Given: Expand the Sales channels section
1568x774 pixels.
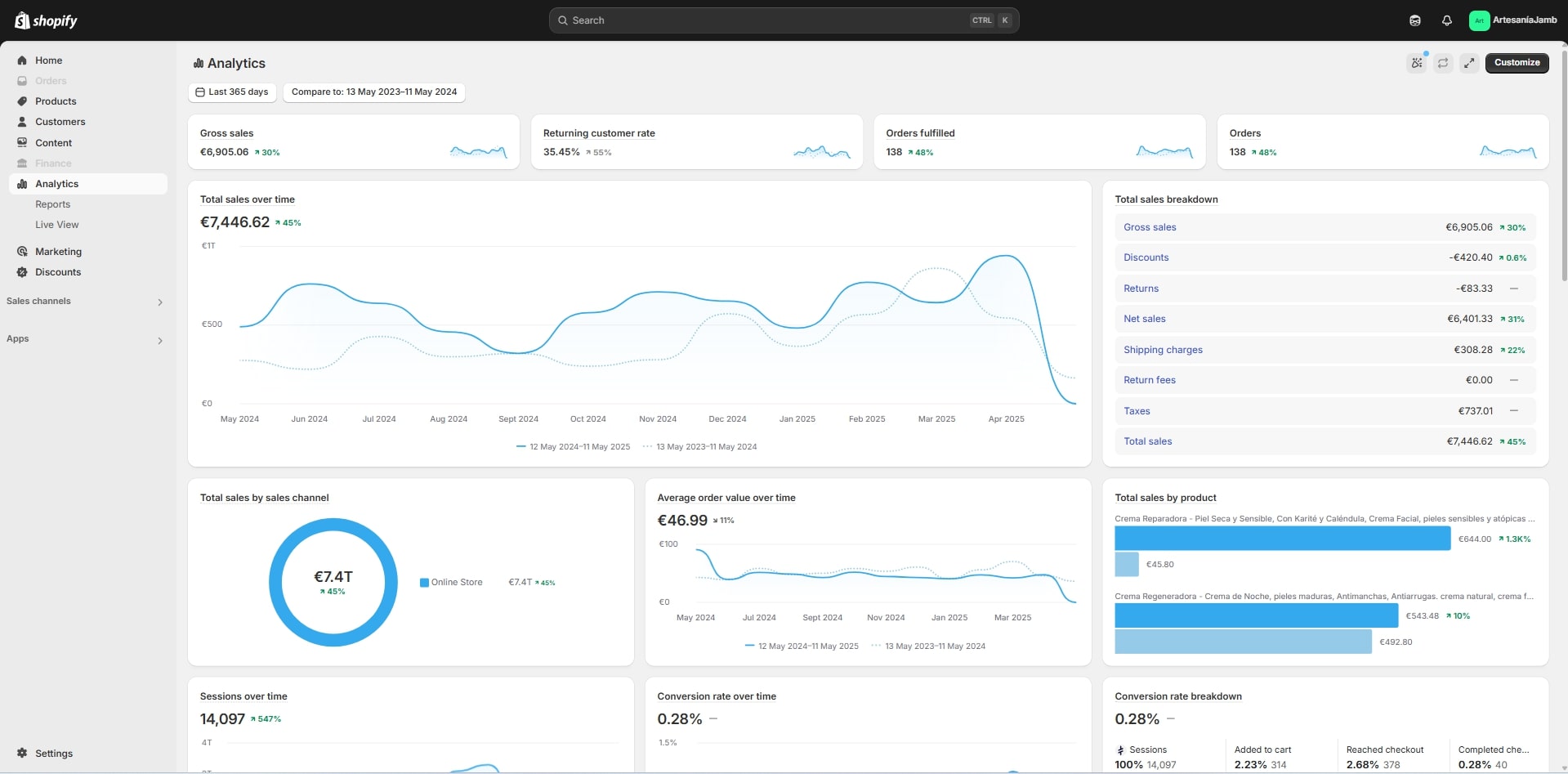Looking at the screenshot, I should click(160, 302).
